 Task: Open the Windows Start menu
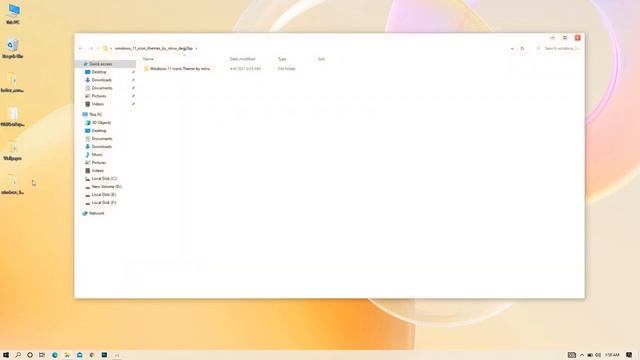(x=6, y=355)
